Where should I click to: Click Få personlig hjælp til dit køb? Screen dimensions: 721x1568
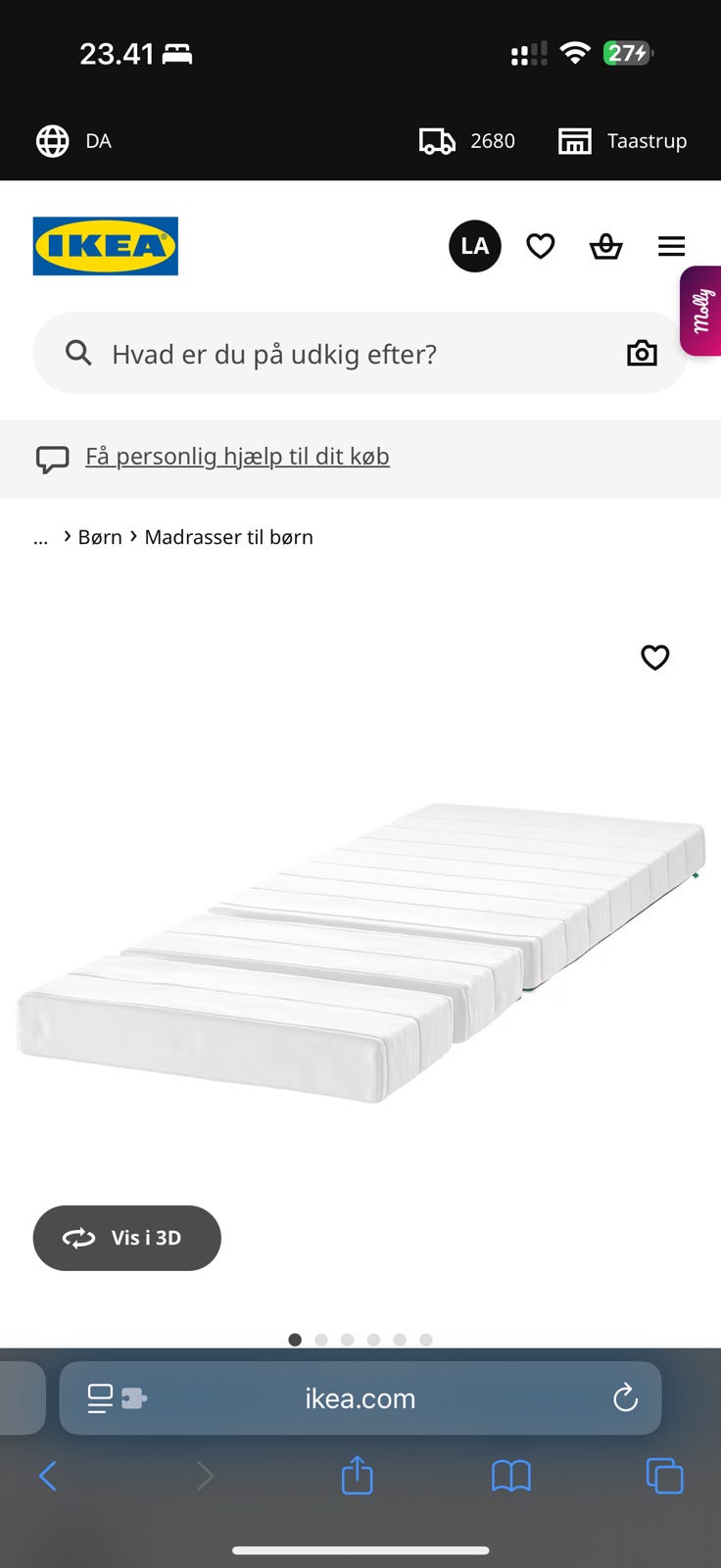[237, 457]
